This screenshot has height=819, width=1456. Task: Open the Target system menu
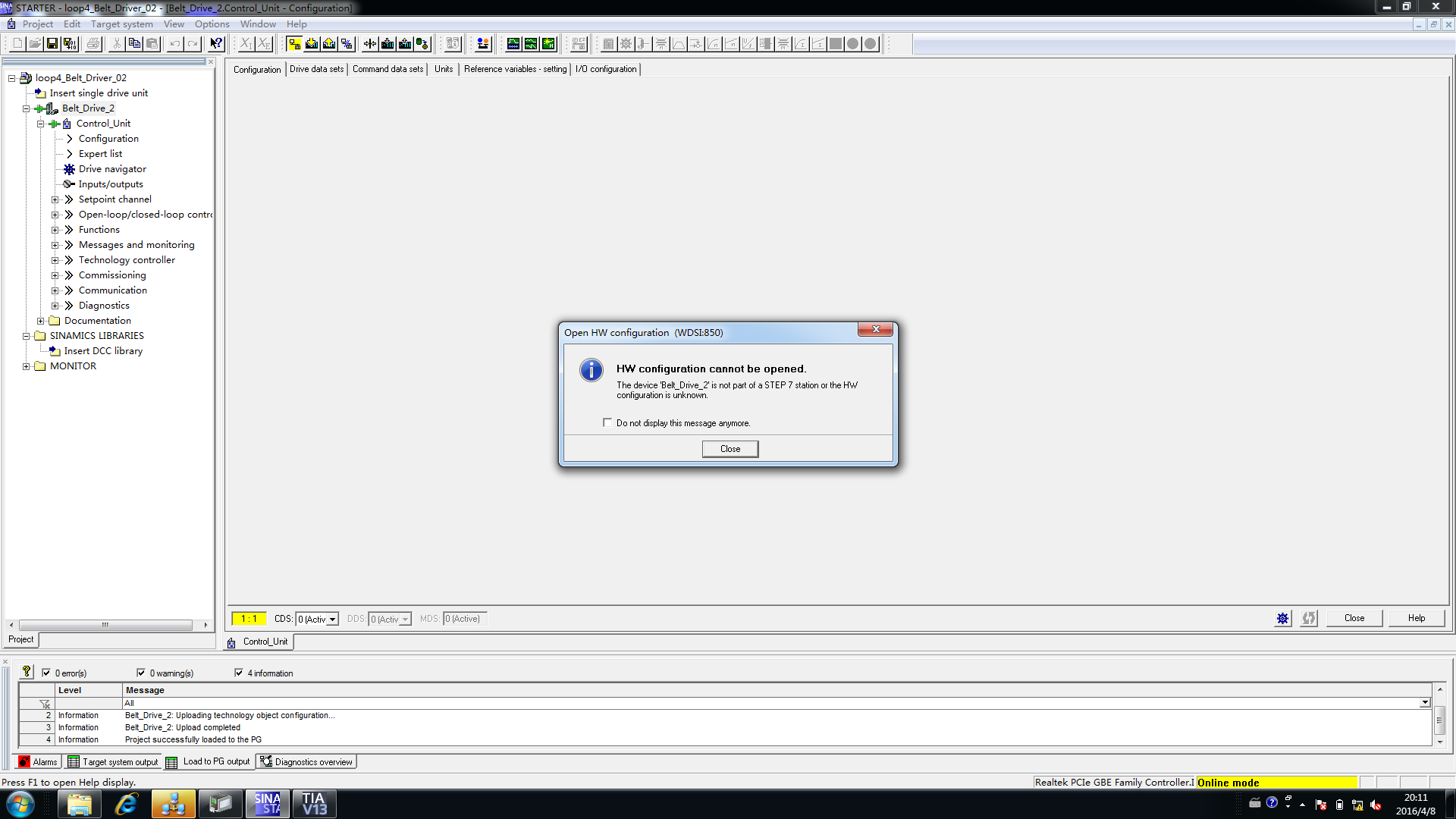coord(121,24)
